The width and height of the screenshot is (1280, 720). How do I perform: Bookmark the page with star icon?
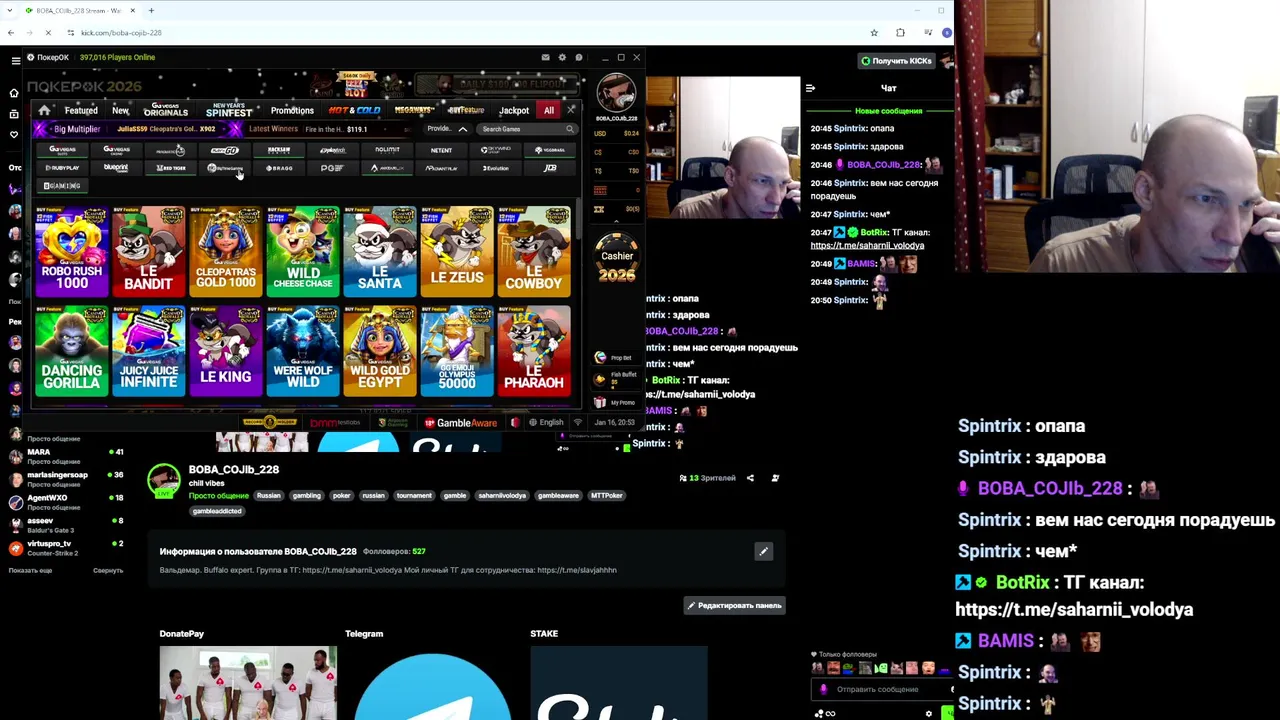874,33
